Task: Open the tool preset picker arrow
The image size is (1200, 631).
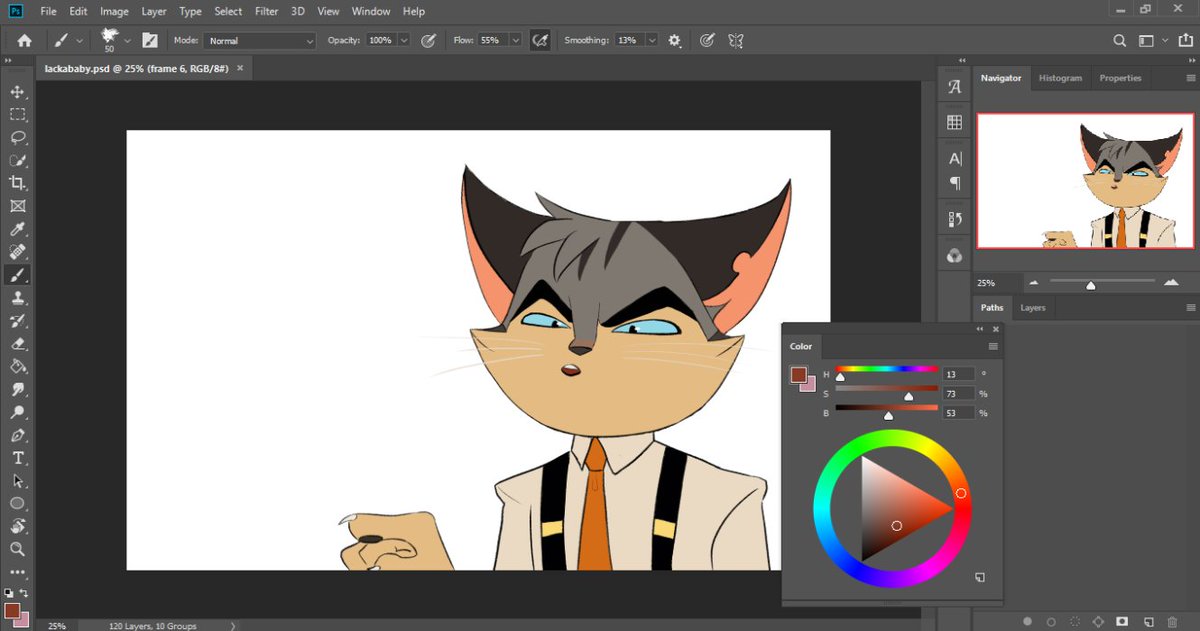Action: coord(77,41)
